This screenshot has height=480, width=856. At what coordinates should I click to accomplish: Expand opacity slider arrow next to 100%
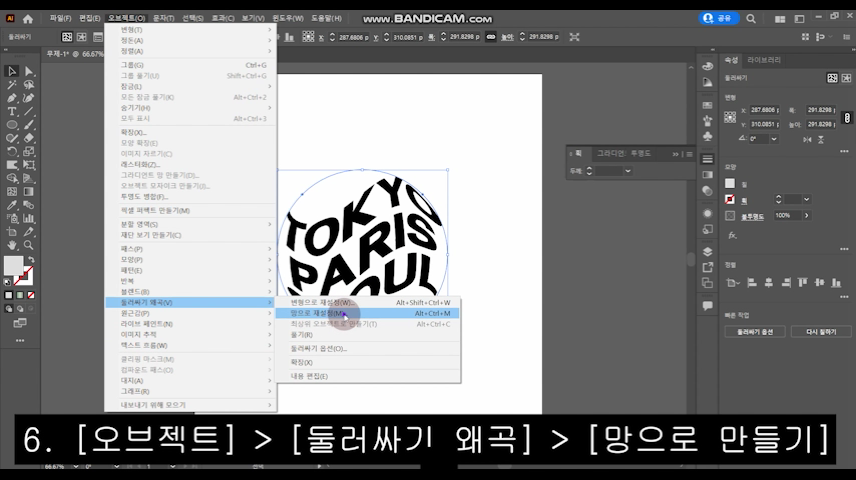click(806, 216)
